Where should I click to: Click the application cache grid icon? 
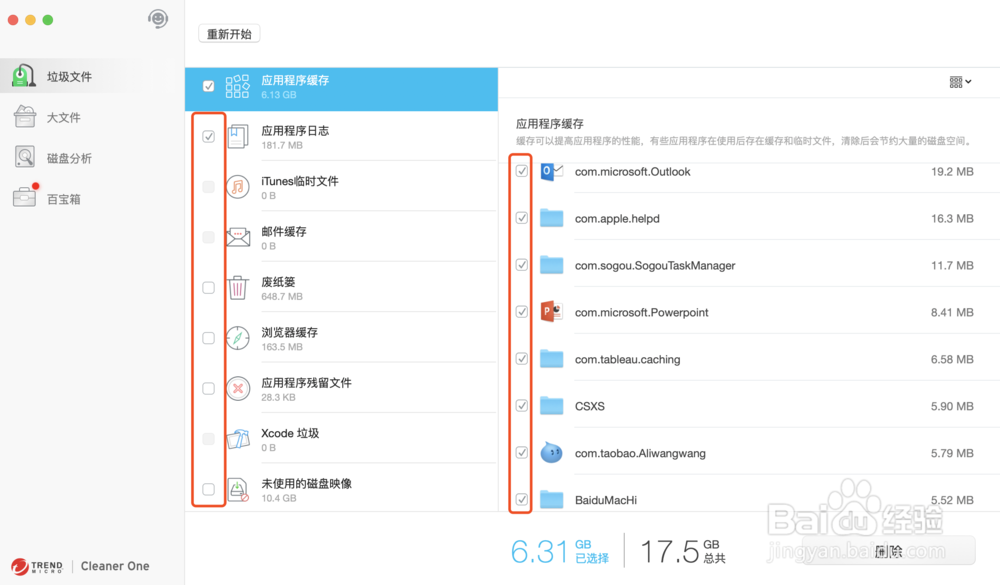click(237, 85)
